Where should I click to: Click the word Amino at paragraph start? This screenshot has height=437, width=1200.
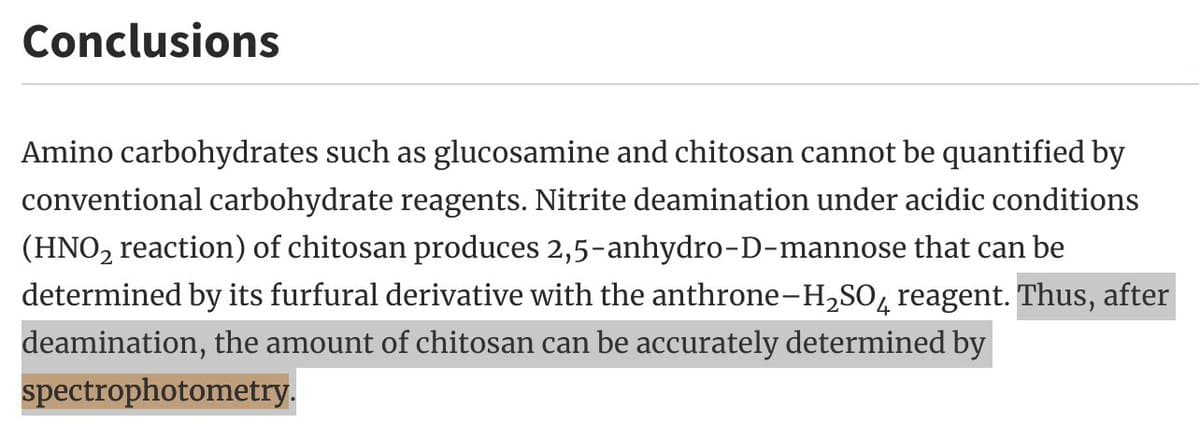[x=59, y=154]
